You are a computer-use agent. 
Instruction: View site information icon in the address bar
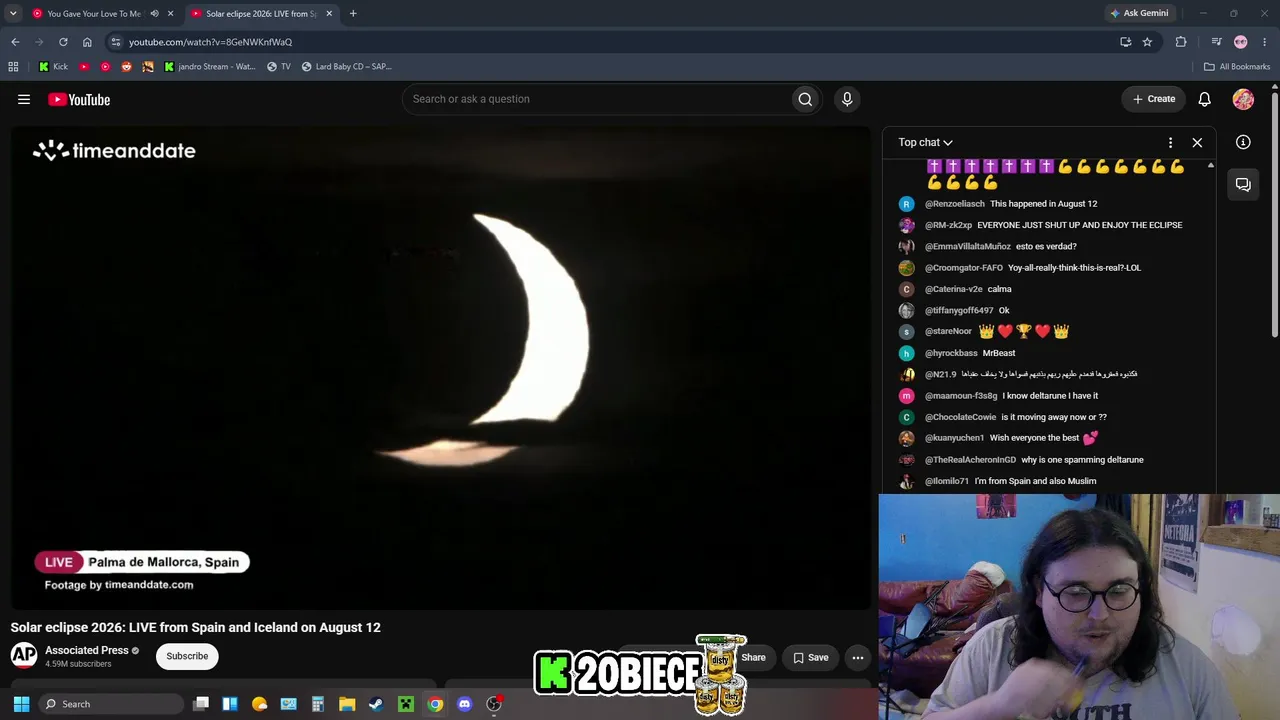(116, 42)
